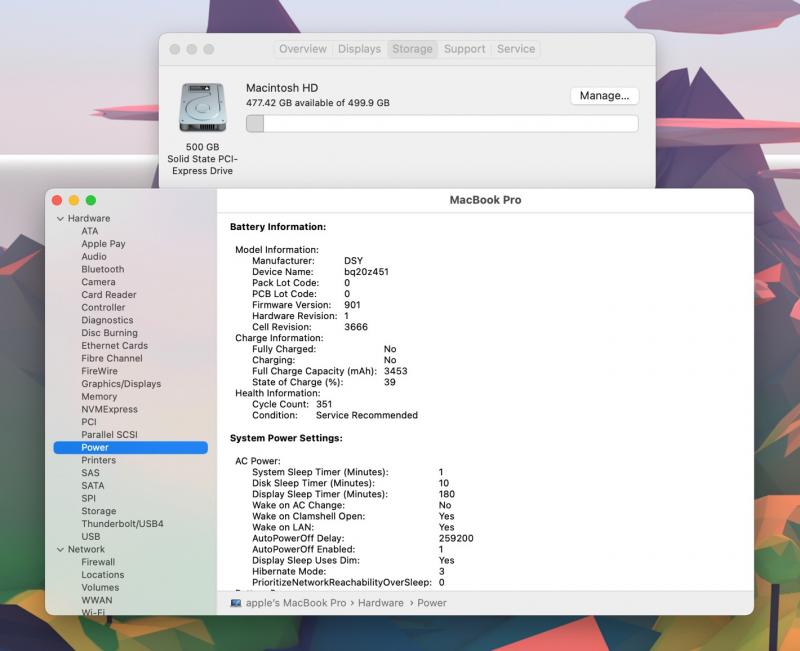Click the Cell Revision value 3666
Viewport: 800px width, 651px height.
tap(356, 327)
